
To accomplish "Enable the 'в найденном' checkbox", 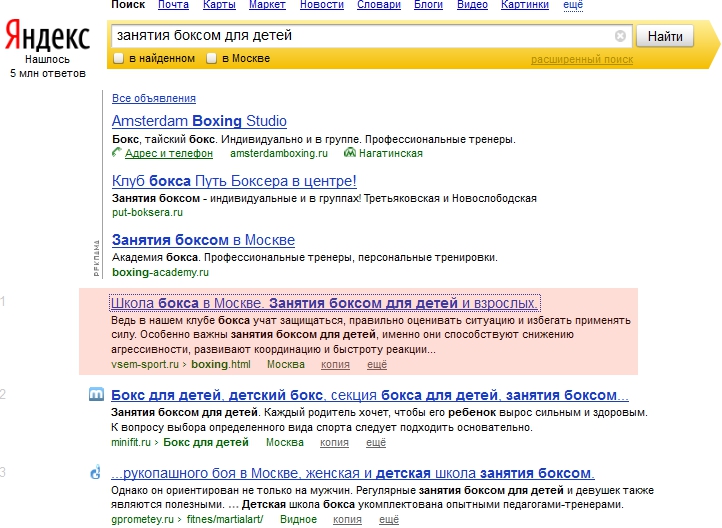I will (x=118, y=58).
